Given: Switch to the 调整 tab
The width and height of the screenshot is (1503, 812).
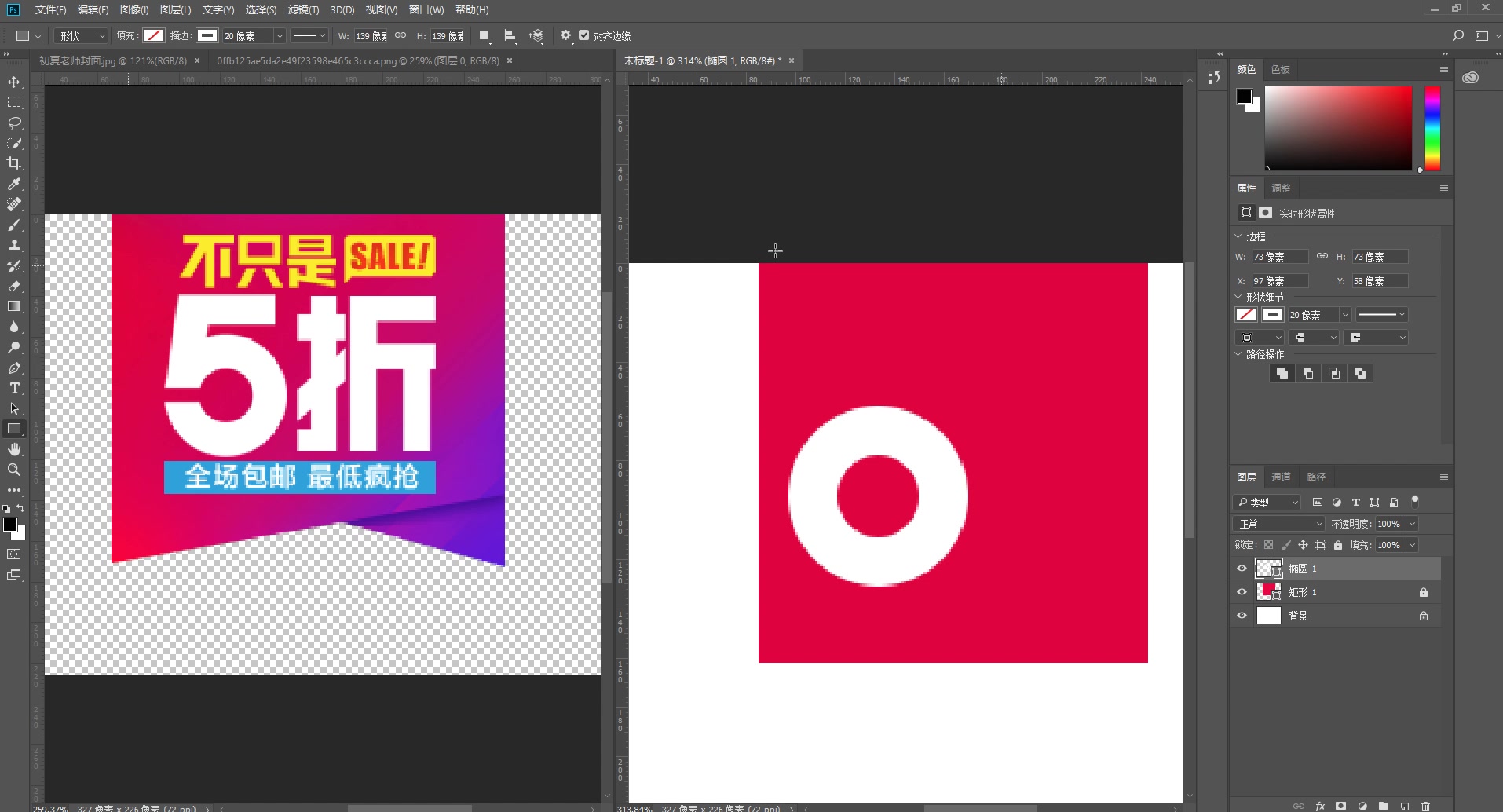Looking at the screenshot, I should [x=1281, y=188].
